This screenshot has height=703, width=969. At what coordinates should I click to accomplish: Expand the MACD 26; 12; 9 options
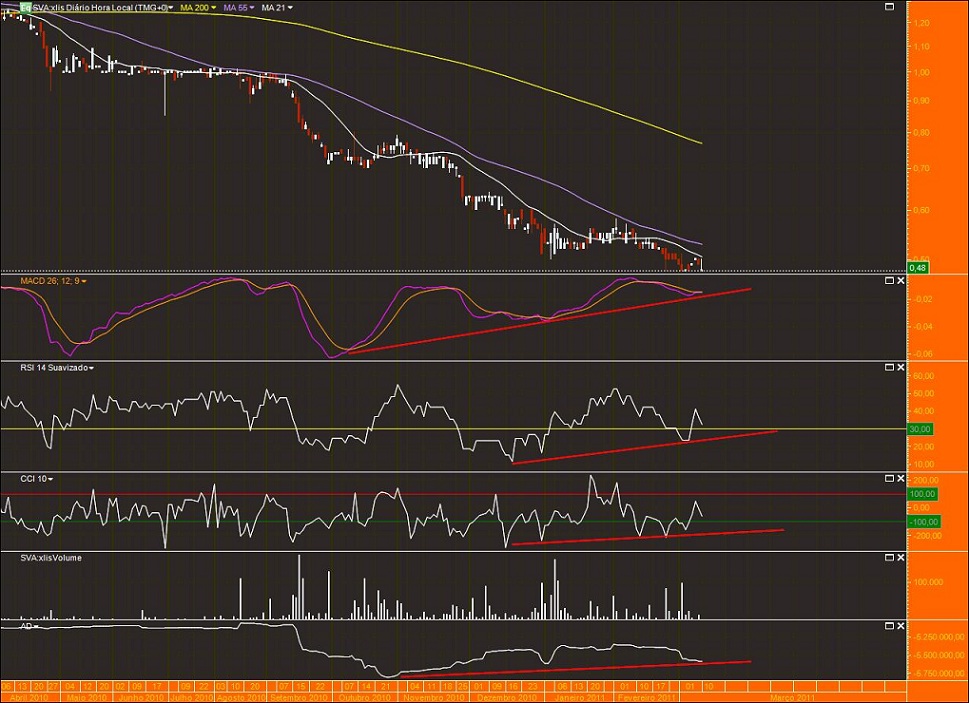point(84,281)
